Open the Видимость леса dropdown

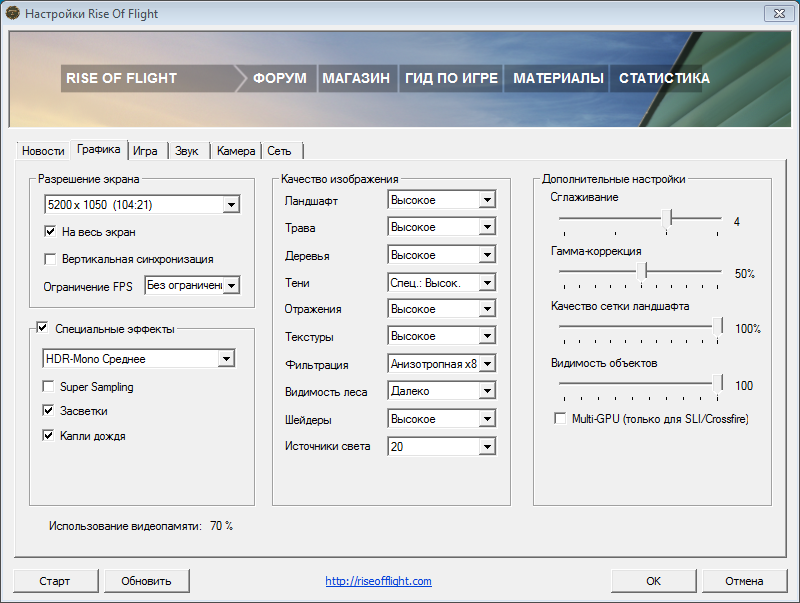click(442, 391)
